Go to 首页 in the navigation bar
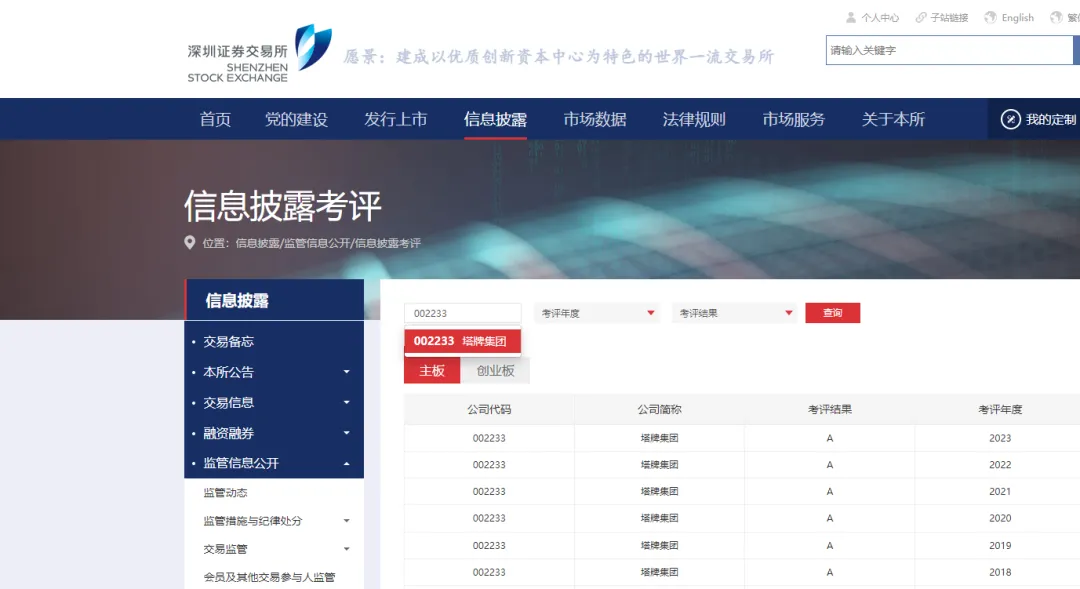This screenshot has width=1080, height=589. (x=214, y=118)
